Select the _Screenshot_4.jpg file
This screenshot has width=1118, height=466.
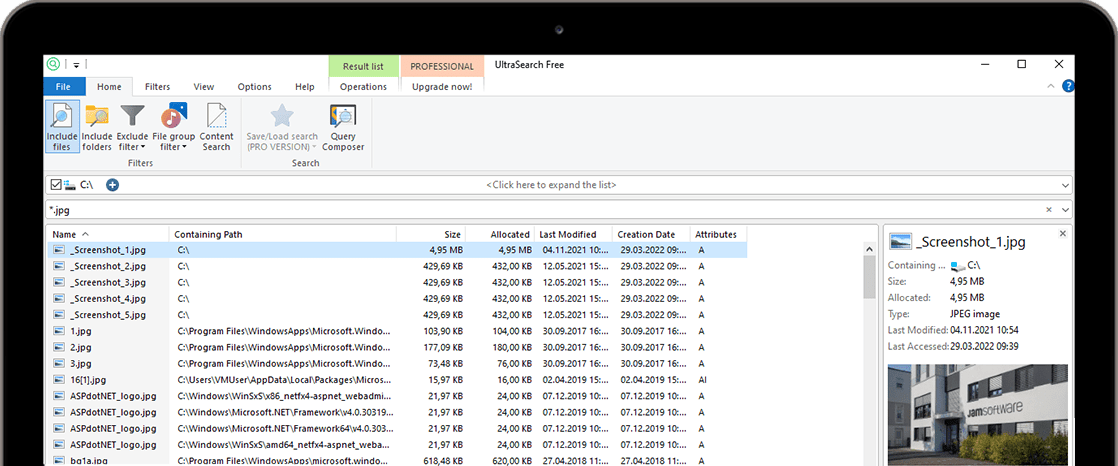coord(108,299)
